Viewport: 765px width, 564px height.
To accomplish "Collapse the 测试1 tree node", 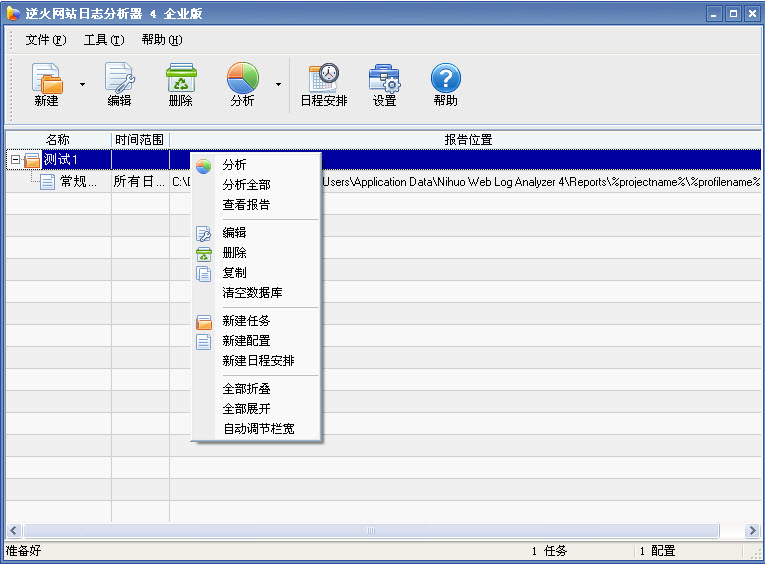I will (14, 160).
